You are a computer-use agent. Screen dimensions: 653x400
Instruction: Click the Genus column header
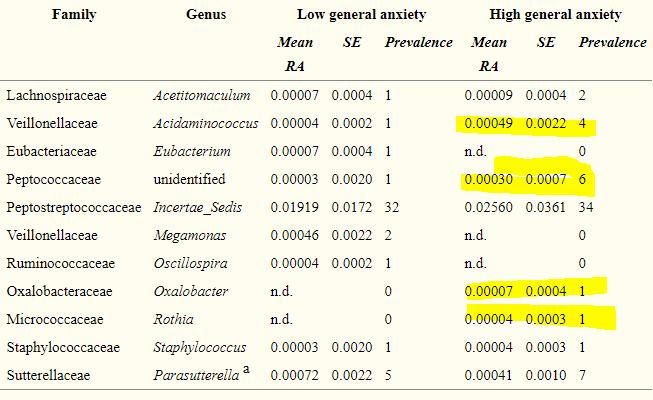pyautogui.click(x=205, y=15)
